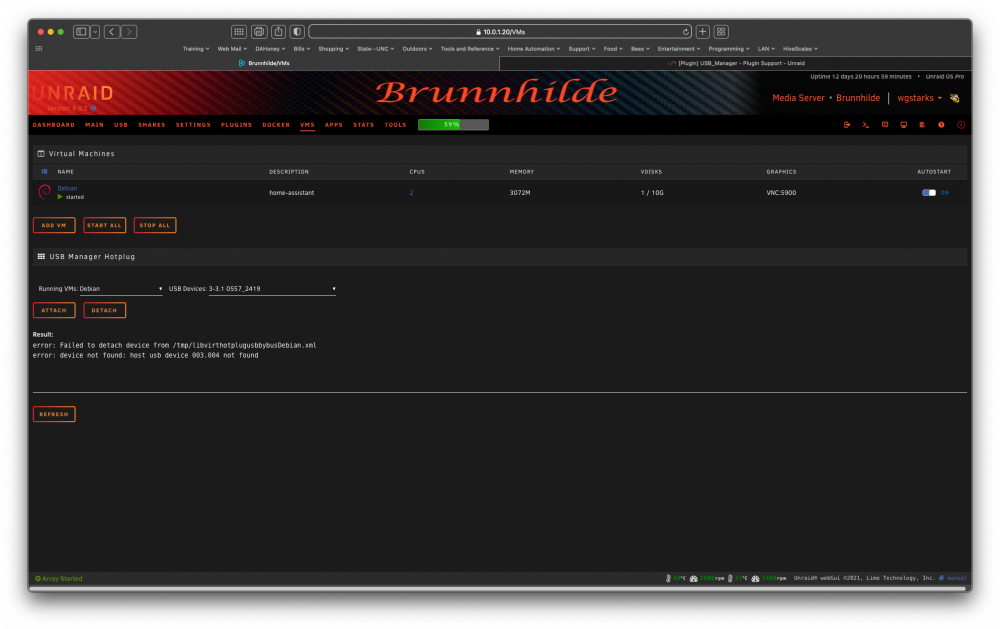
Task: Click the Safari print toolbar icon
Action: pyautogui.click(x=259, y=31)
